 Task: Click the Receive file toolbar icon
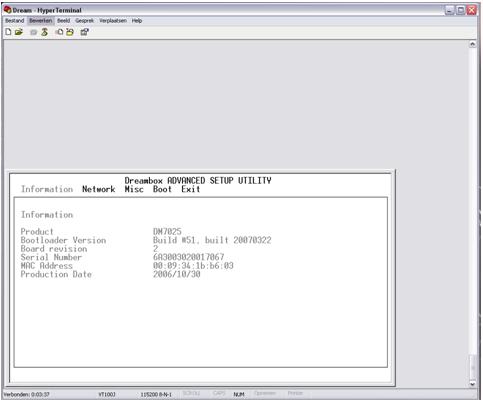point(70,32)
